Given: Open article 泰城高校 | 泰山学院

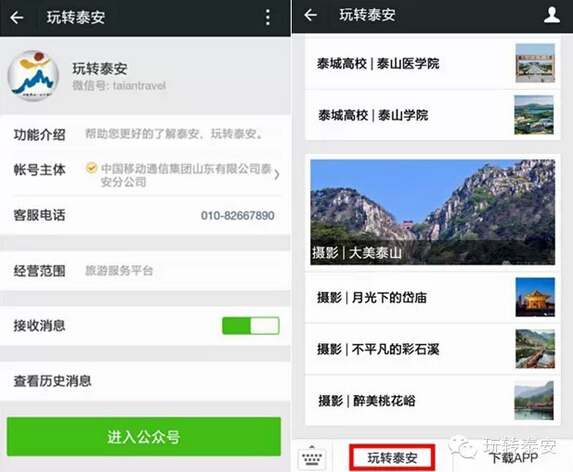Looking at the screenshot, I should click(433, 115).
